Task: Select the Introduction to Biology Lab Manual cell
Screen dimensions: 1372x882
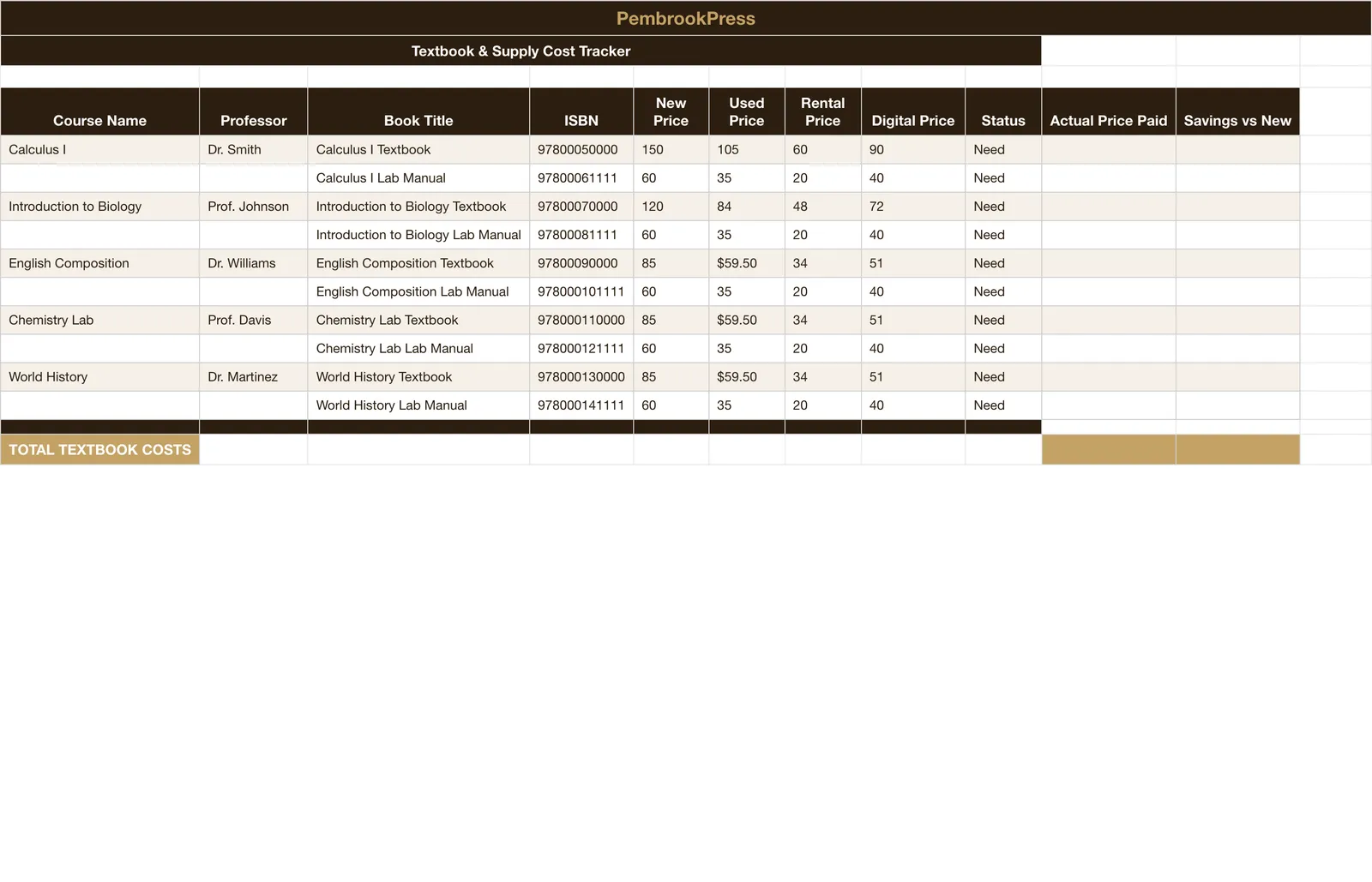Action: tap(418, 235)
